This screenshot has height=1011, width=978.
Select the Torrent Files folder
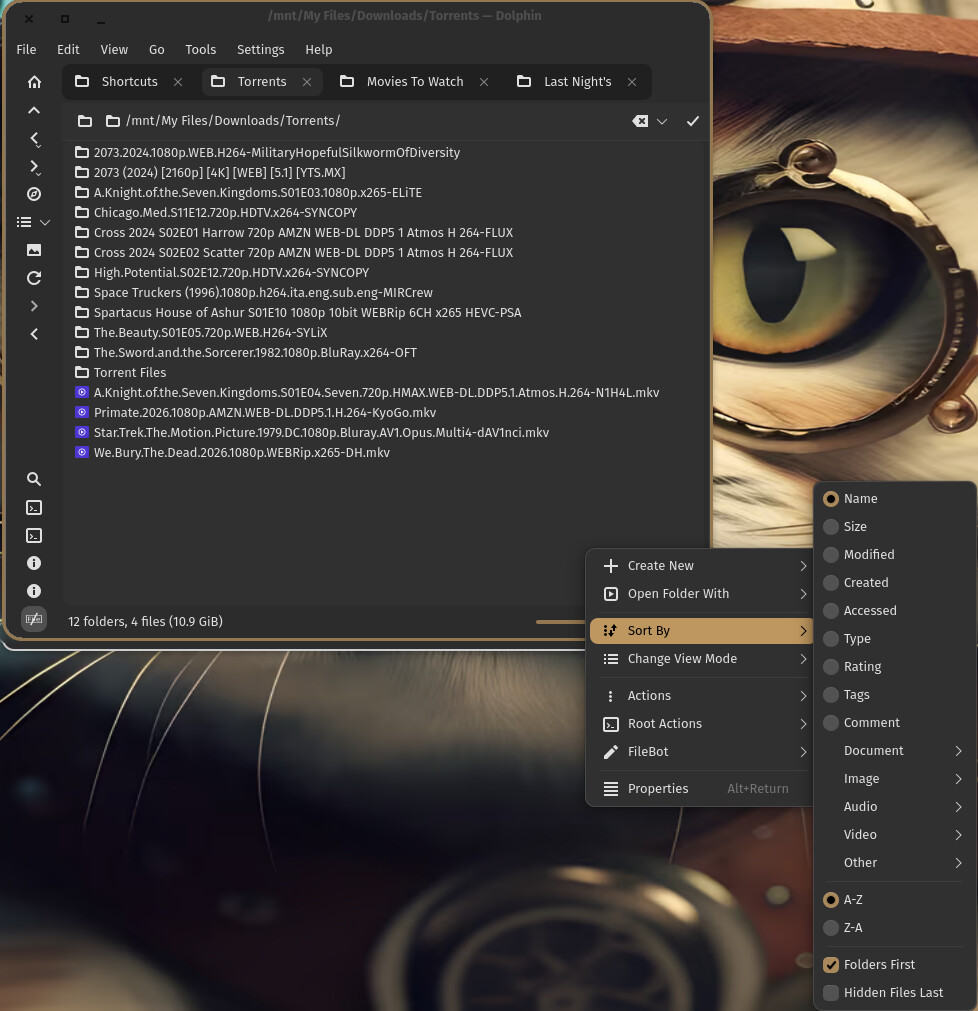click(x=129, y=372)
